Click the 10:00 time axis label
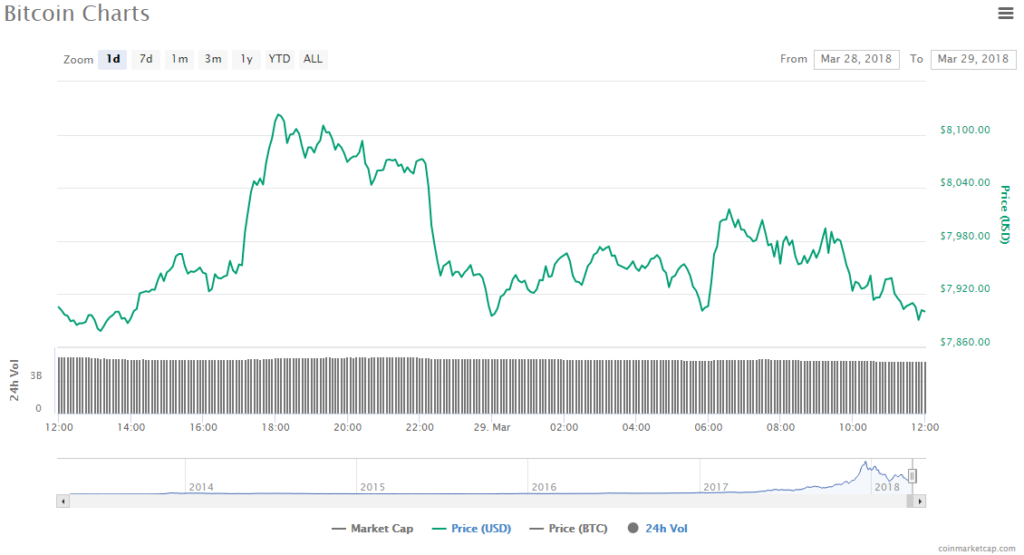Screen dimensions: 1024x555 pos(853,428)
